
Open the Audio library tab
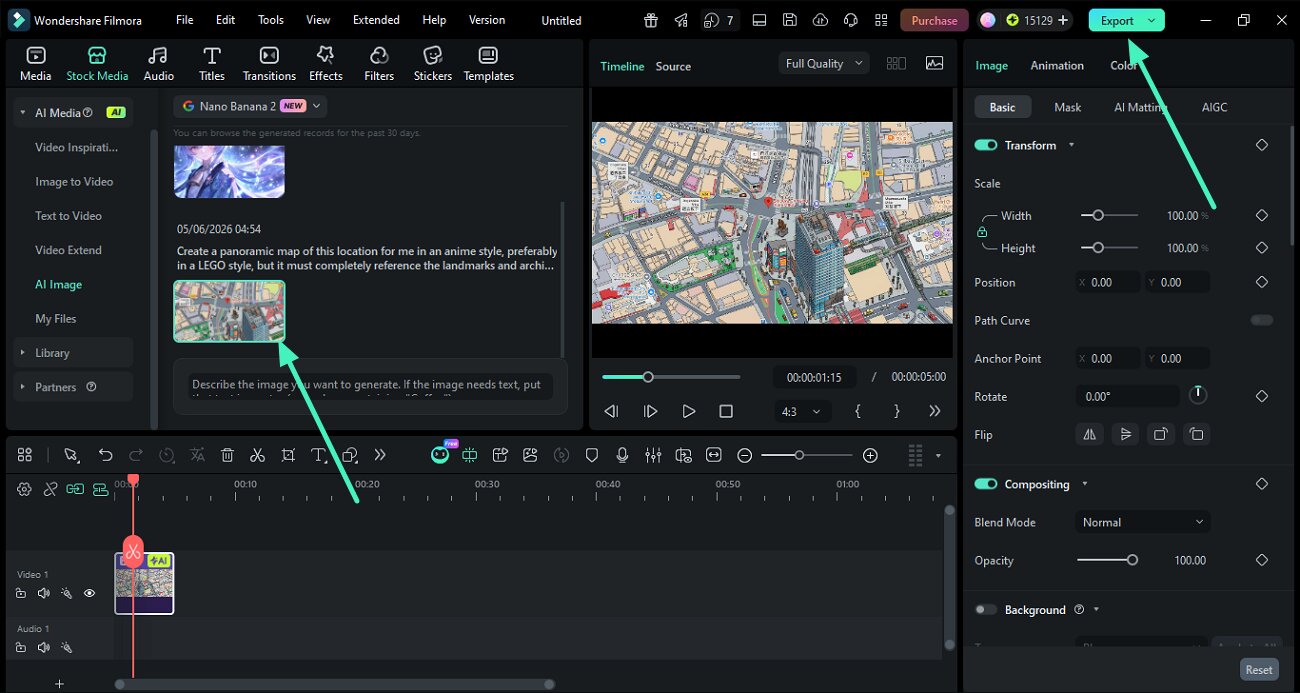point(158,64)
